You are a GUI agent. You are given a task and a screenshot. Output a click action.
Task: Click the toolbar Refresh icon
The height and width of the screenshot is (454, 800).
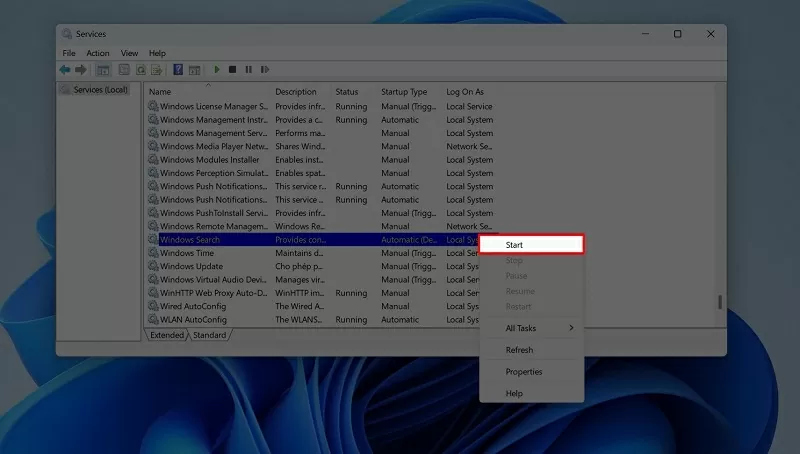pyautogui.click(x=141, y=70)
